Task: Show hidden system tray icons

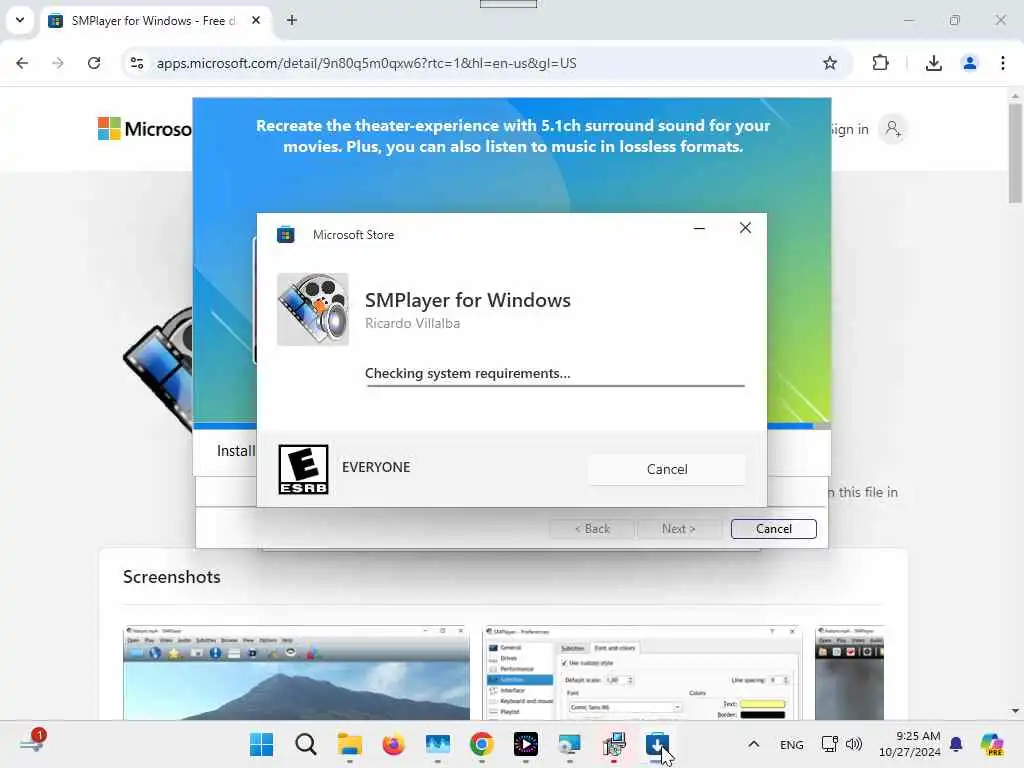Action: 754,744
